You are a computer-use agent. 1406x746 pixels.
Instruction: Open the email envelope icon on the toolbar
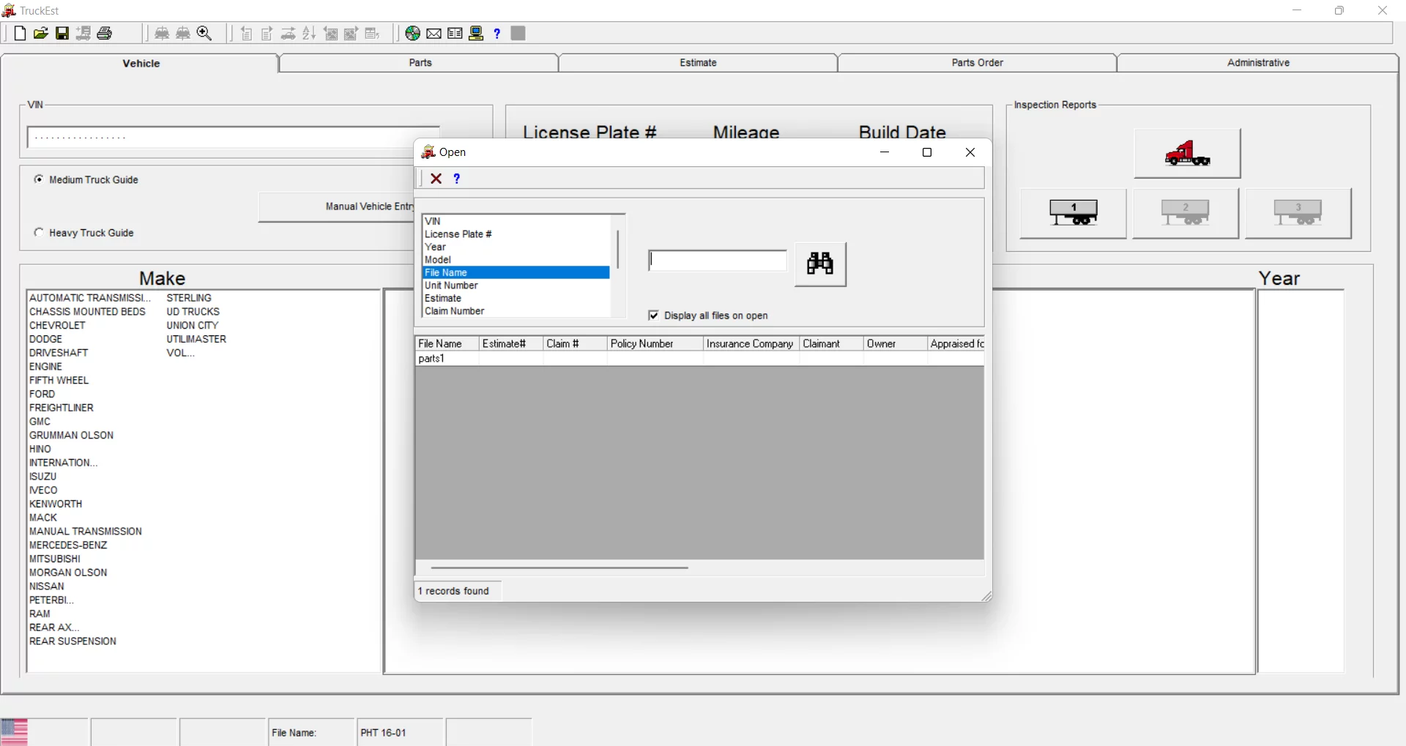433,33
